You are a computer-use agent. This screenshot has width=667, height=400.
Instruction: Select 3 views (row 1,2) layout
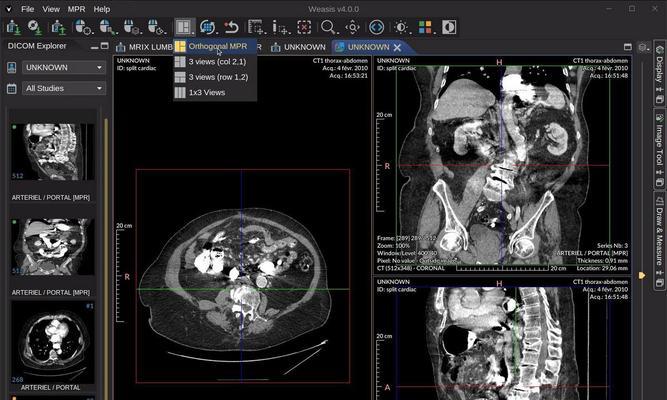(x=215, y=77)
